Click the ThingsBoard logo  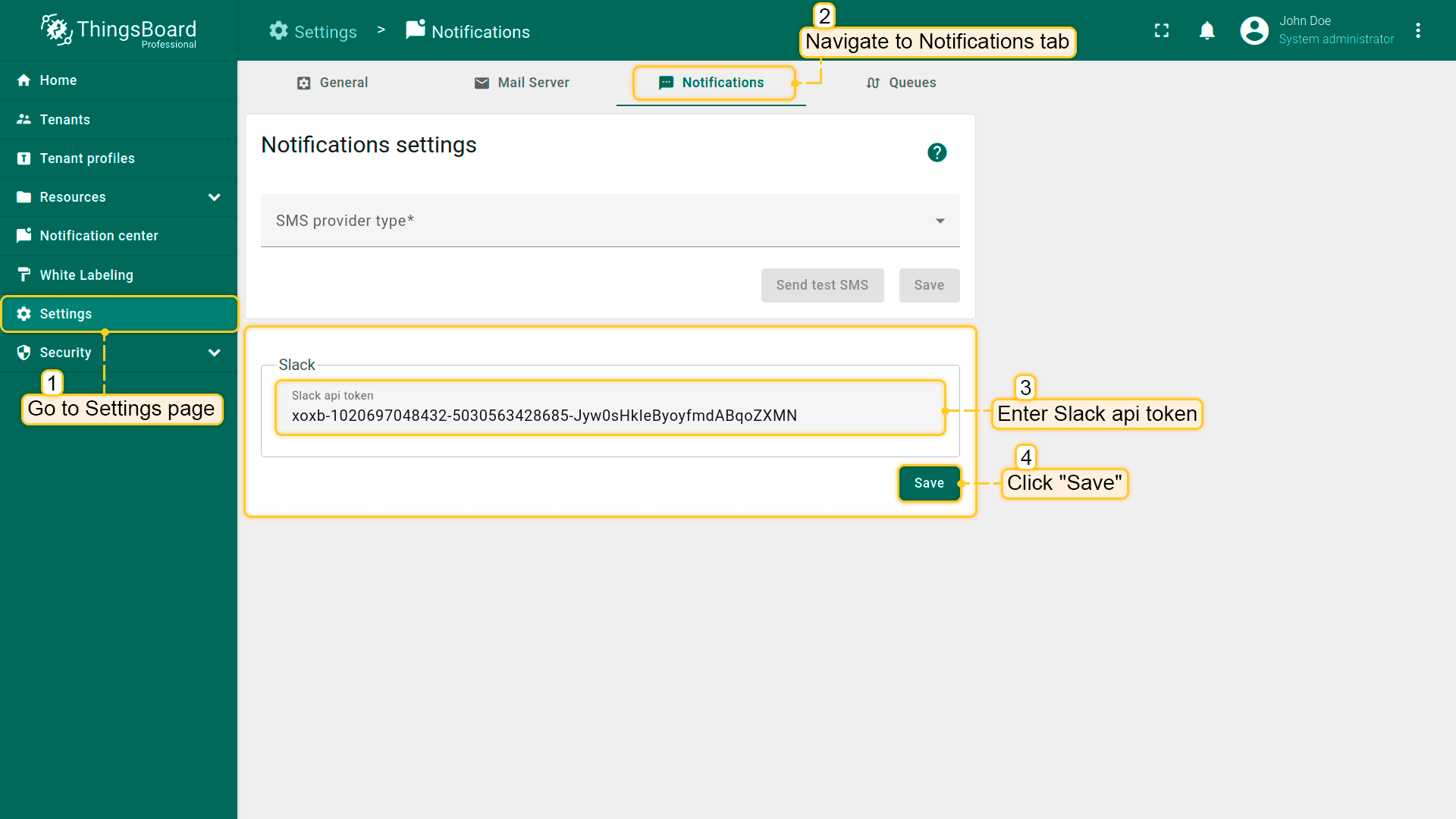click(119, 30)
